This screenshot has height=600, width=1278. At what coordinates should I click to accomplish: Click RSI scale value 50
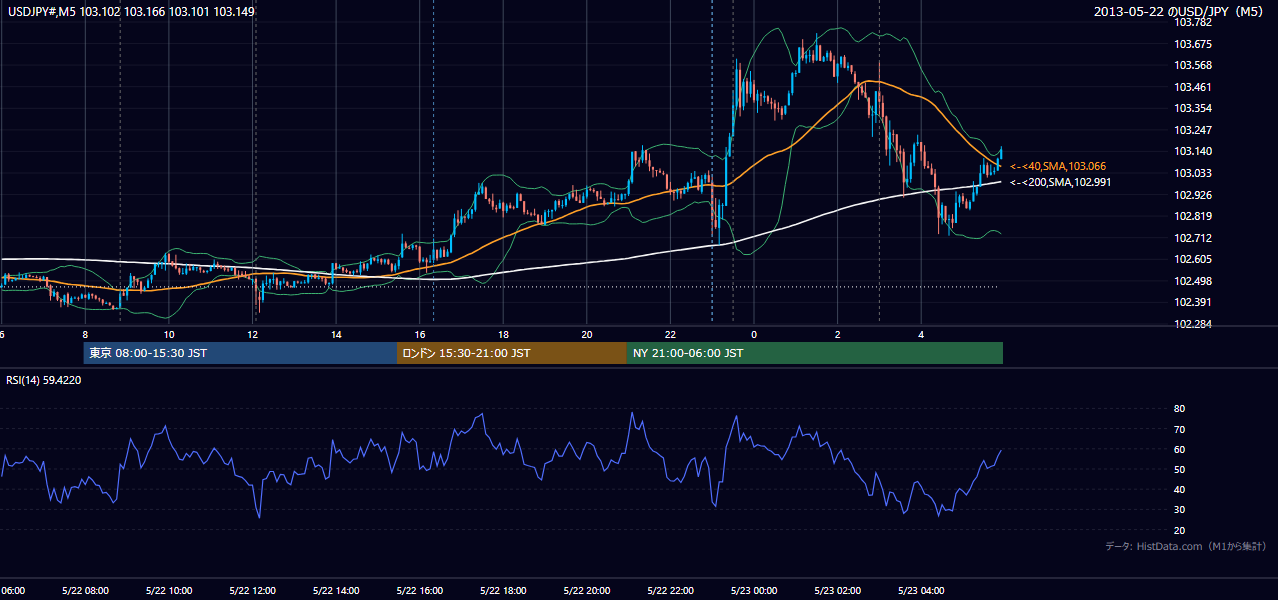click(1179, 469)
